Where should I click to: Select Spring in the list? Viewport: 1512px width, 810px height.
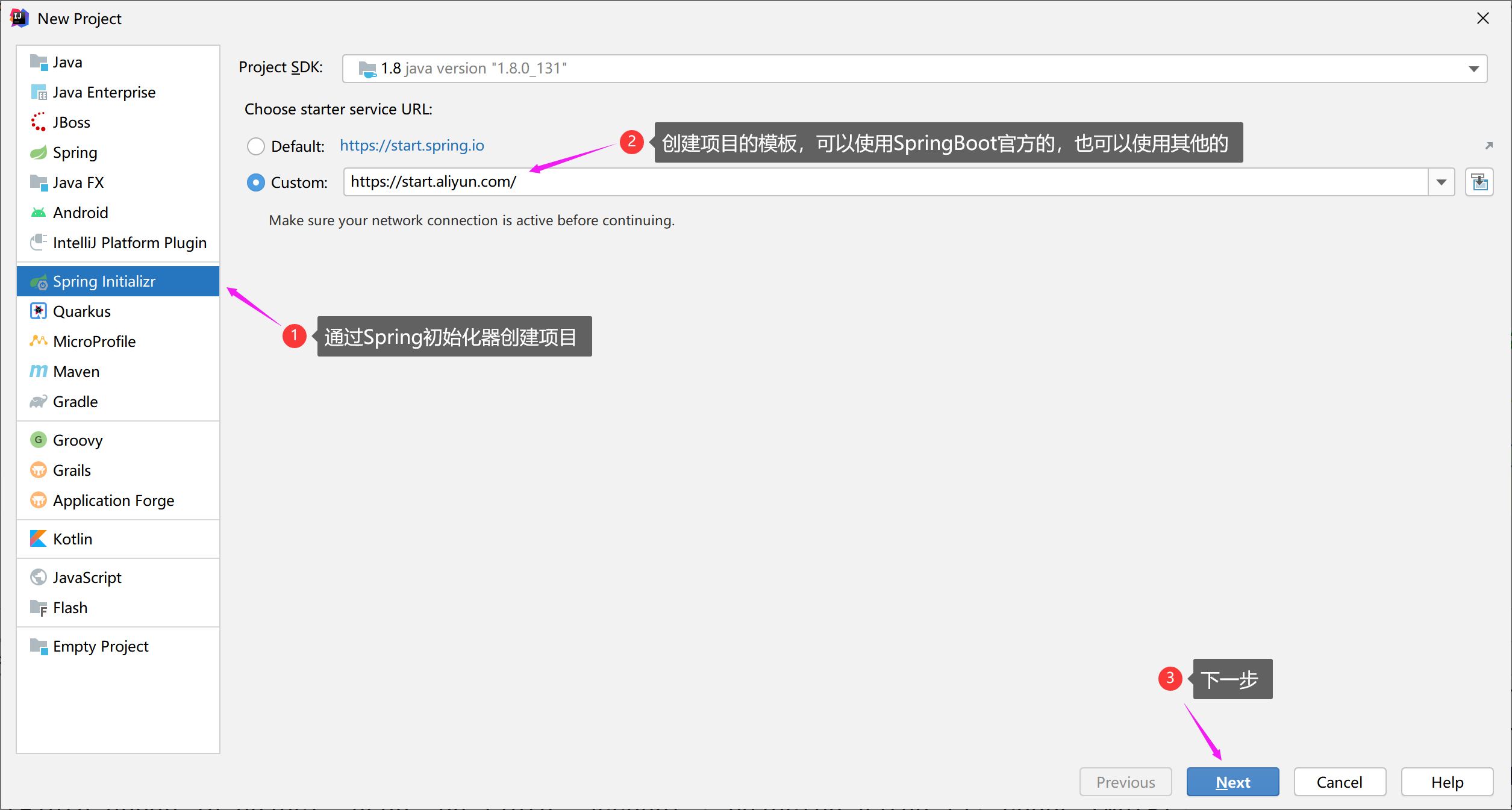click(x=118, y=152)
